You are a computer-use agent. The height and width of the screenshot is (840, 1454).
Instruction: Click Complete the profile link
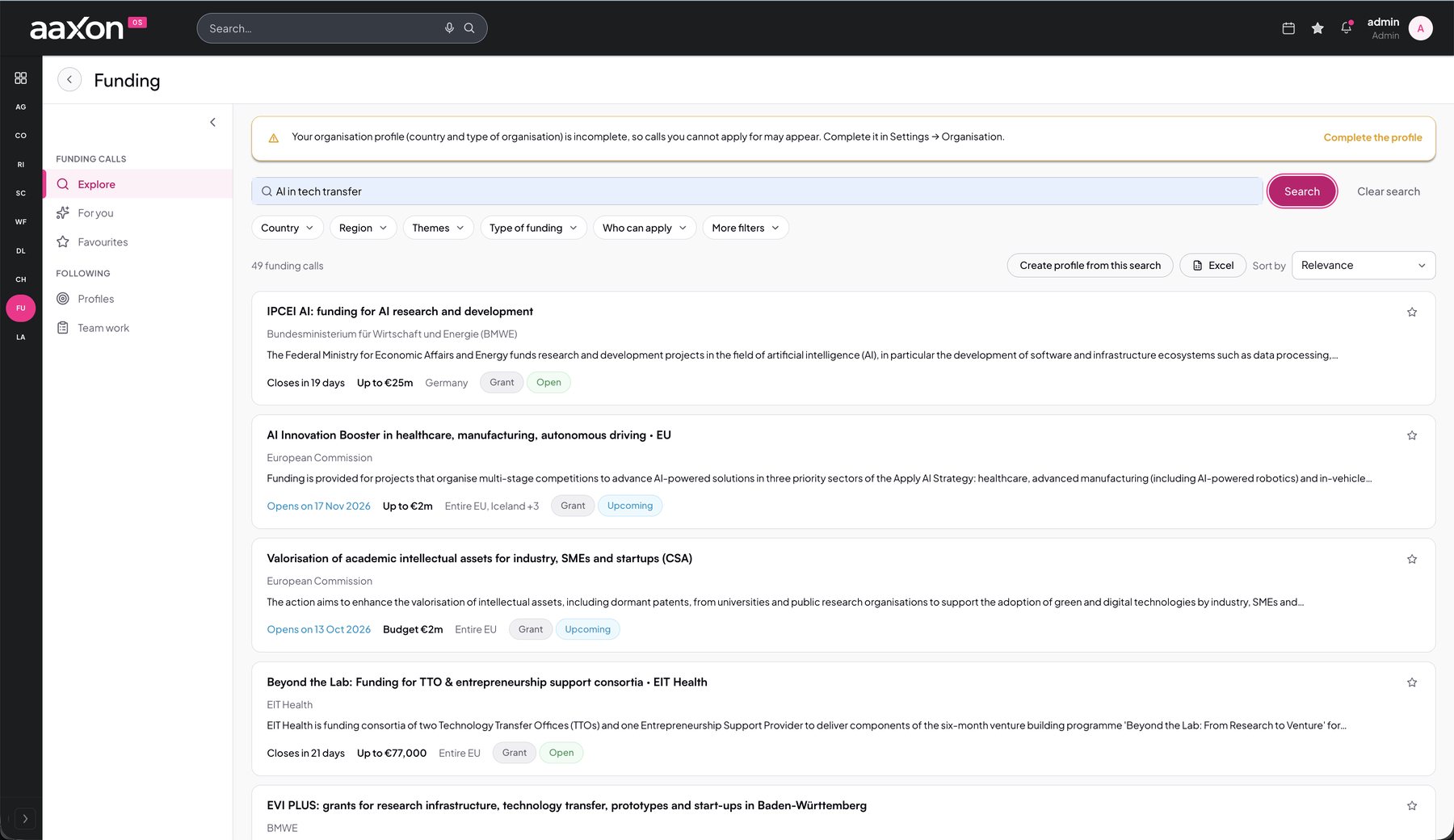coord(1372,137)
